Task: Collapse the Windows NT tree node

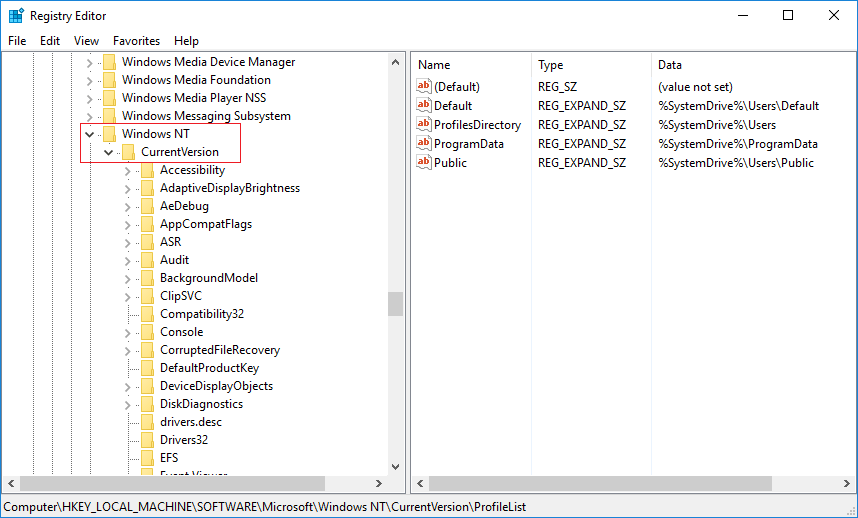Action: (x=90, y=134)
